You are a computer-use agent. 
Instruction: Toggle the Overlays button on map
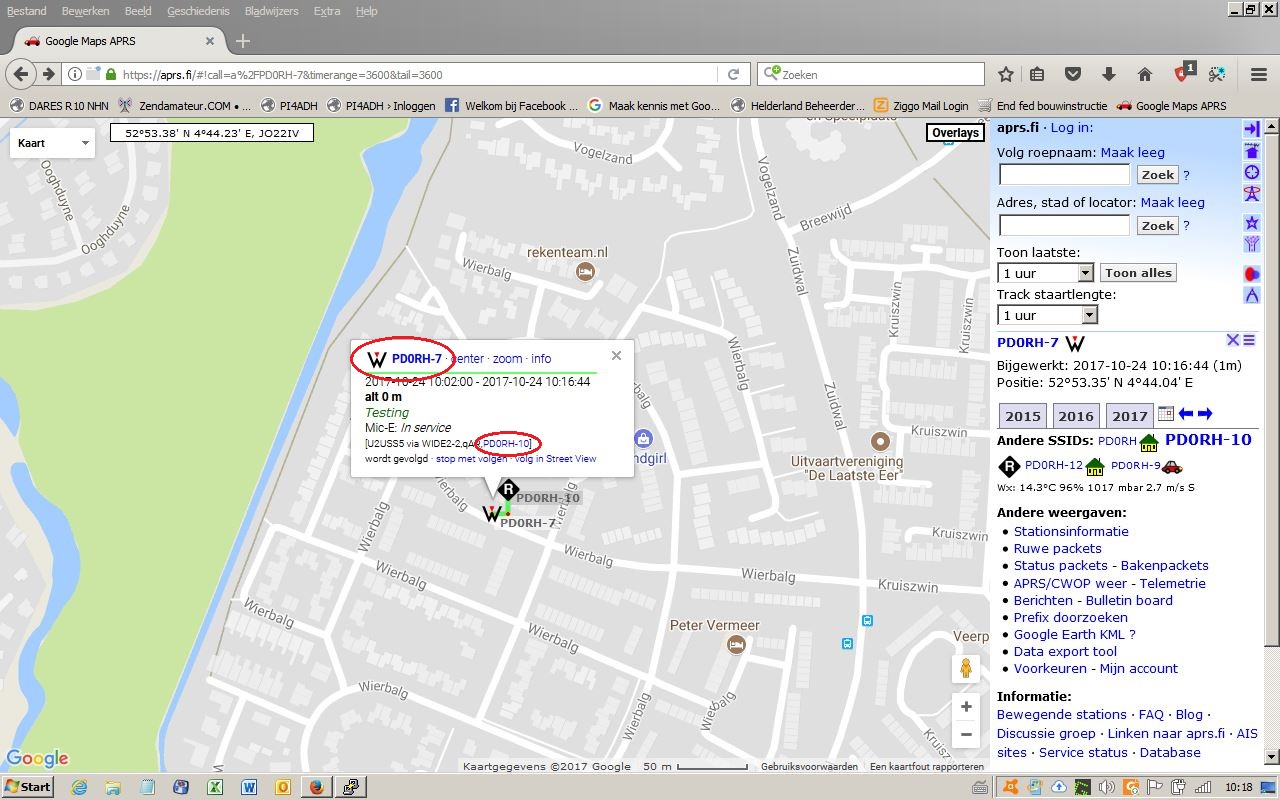pos(955,133)
